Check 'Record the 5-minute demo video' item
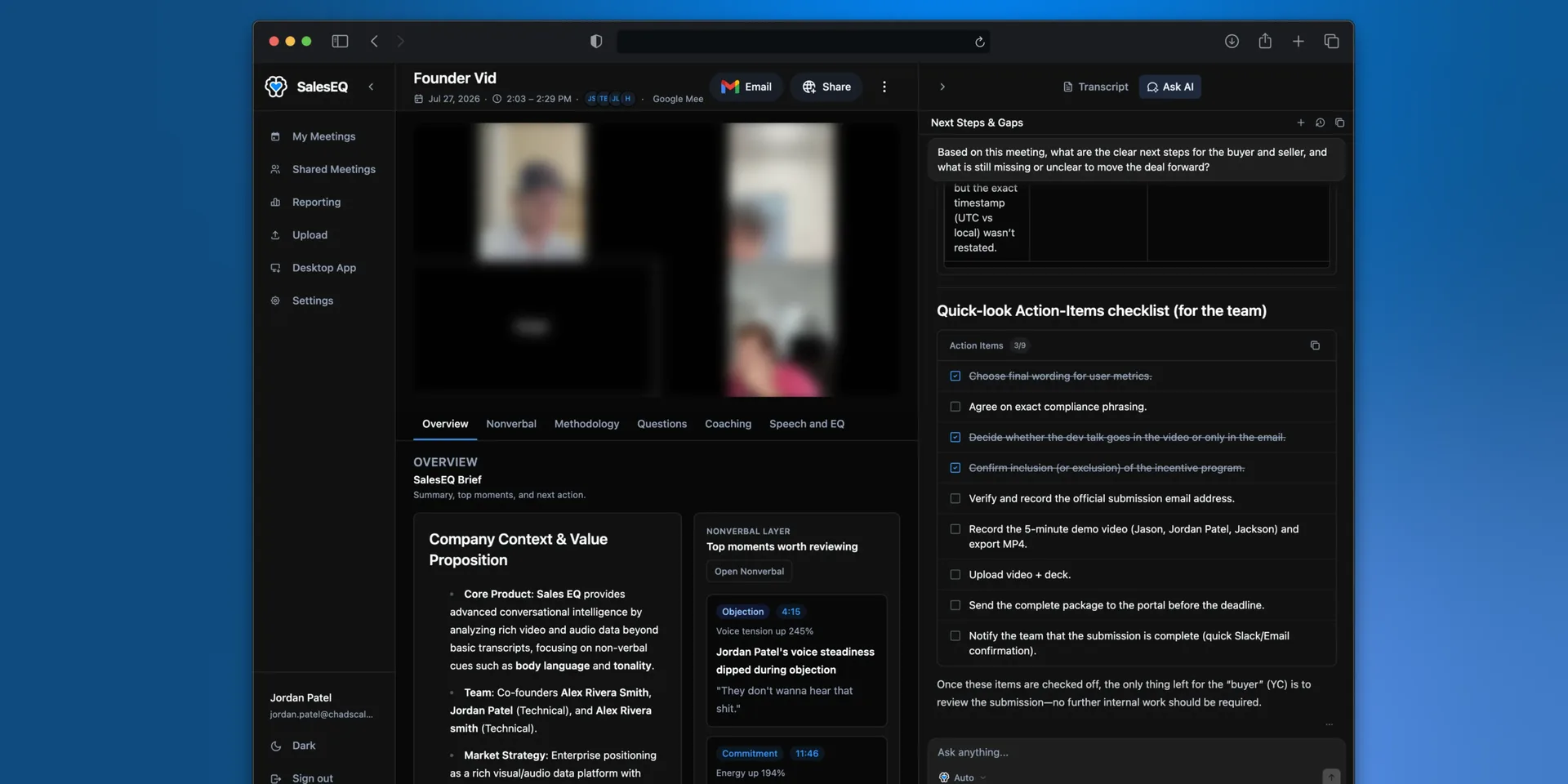 tap(955, 529)
